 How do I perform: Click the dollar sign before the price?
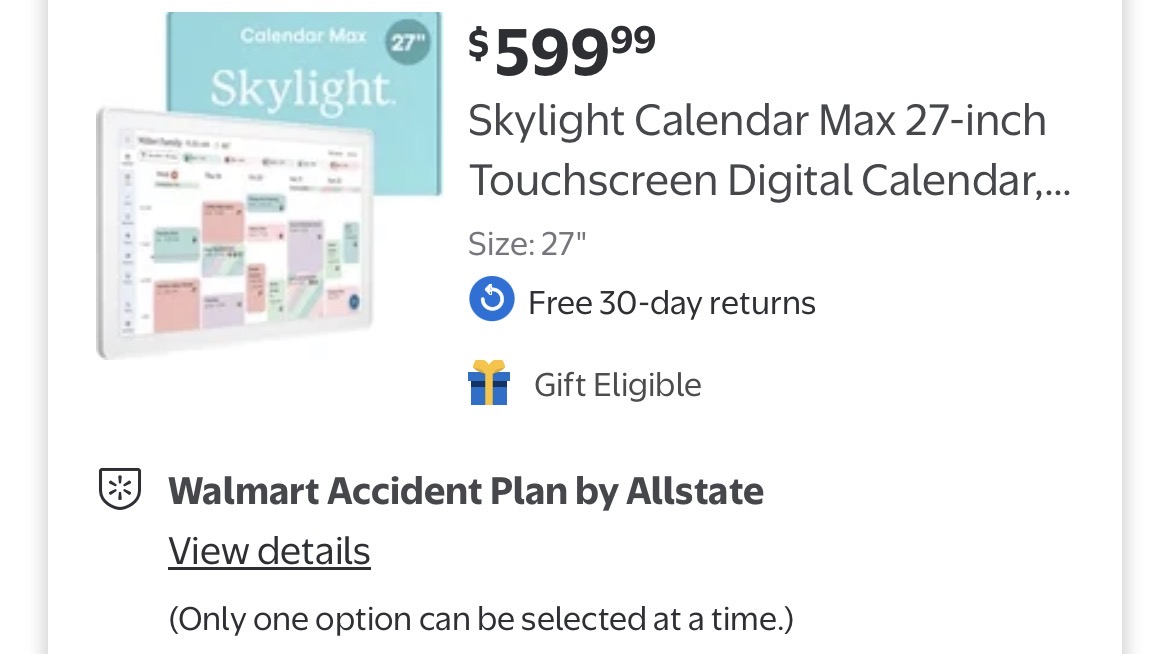pyautogui.click(x=479, y=44)
